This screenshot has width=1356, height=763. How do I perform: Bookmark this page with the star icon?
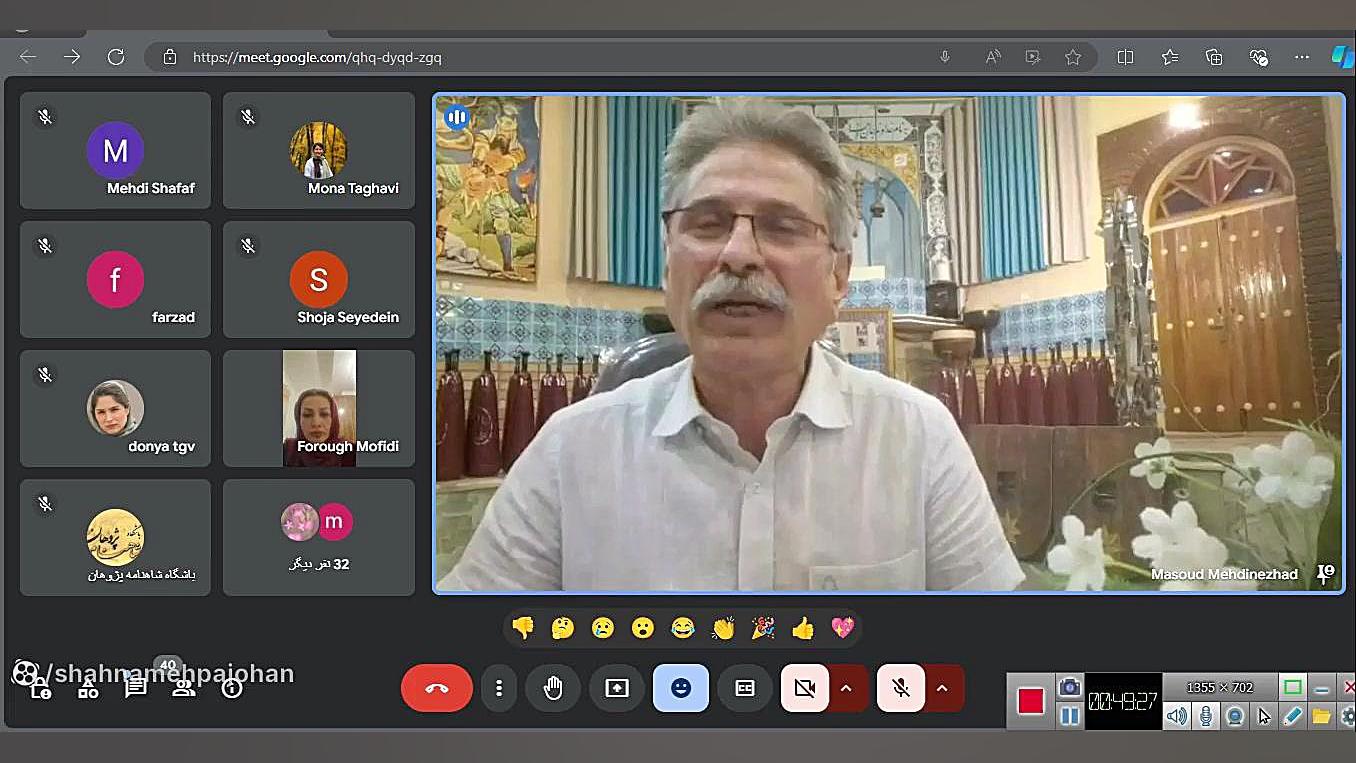point(1073,57)
